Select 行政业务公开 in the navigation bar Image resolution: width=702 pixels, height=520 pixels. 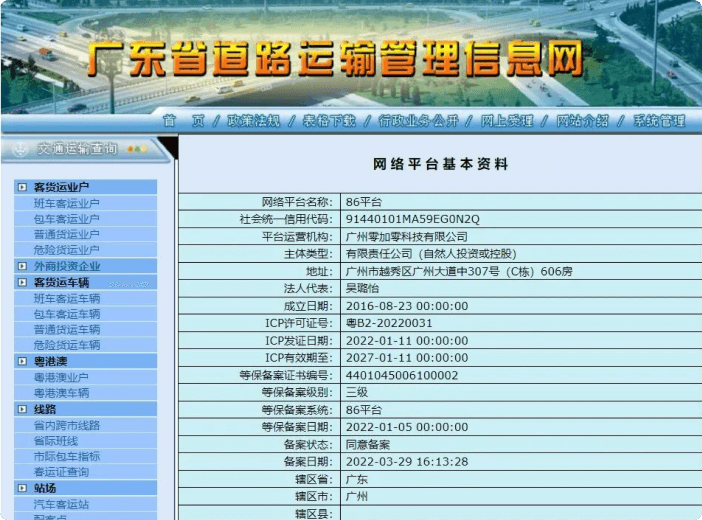418,121
